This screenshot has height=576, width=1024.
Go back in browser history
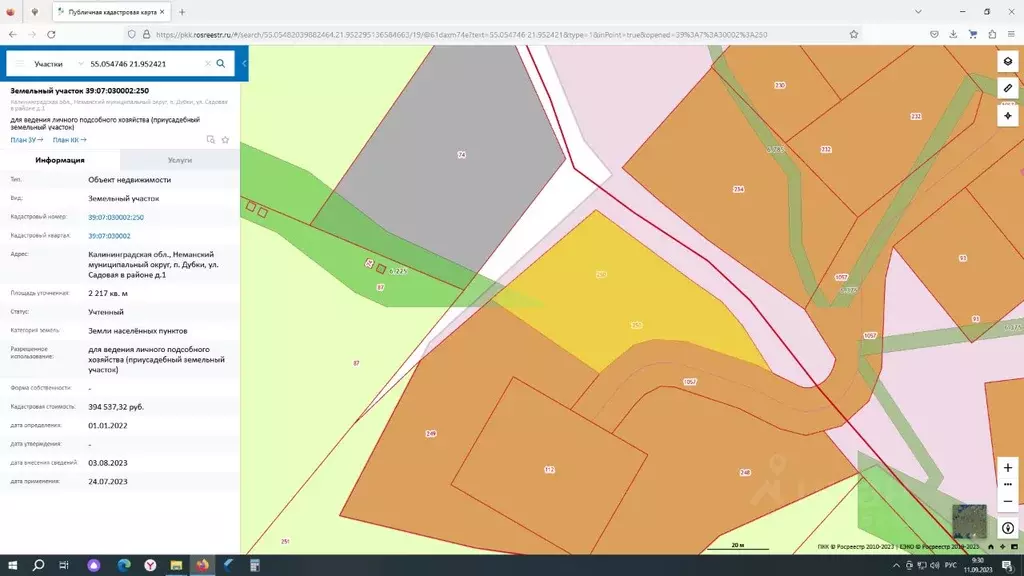pyautogui.click(x=13, y=34)
